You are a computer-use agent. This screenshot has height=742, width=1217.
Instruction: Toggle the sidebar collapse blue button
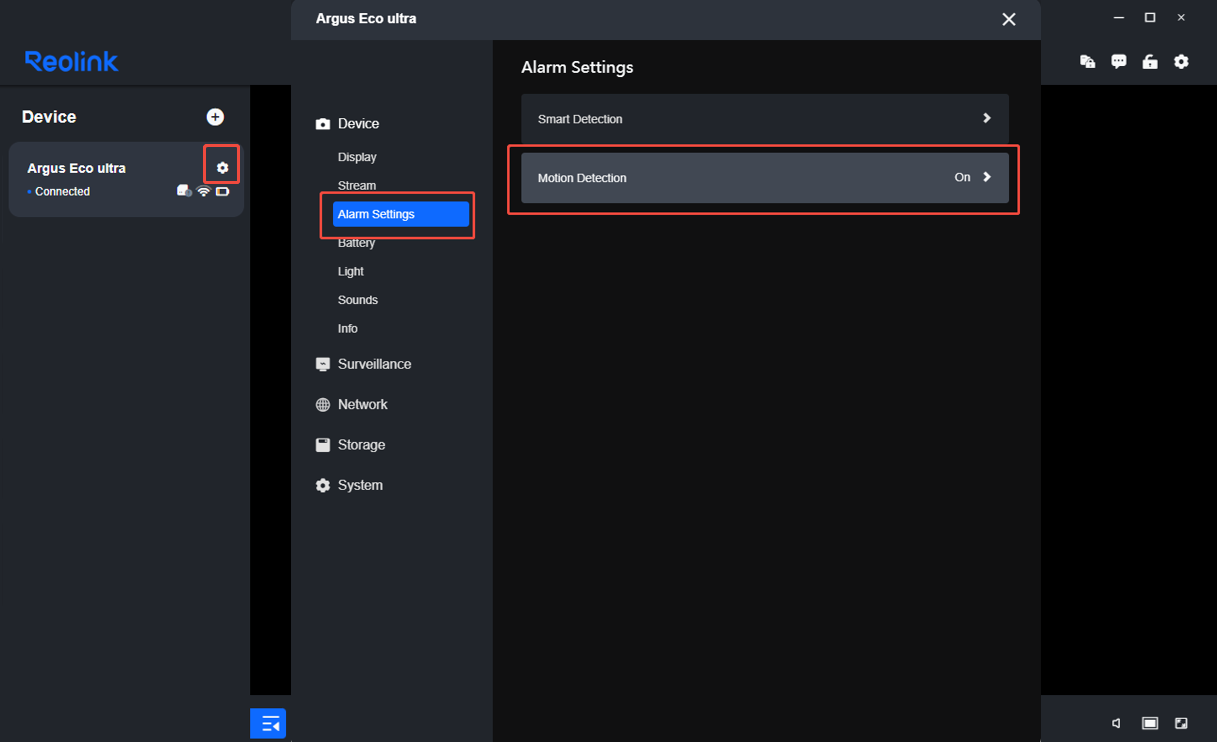click(268, 723)
